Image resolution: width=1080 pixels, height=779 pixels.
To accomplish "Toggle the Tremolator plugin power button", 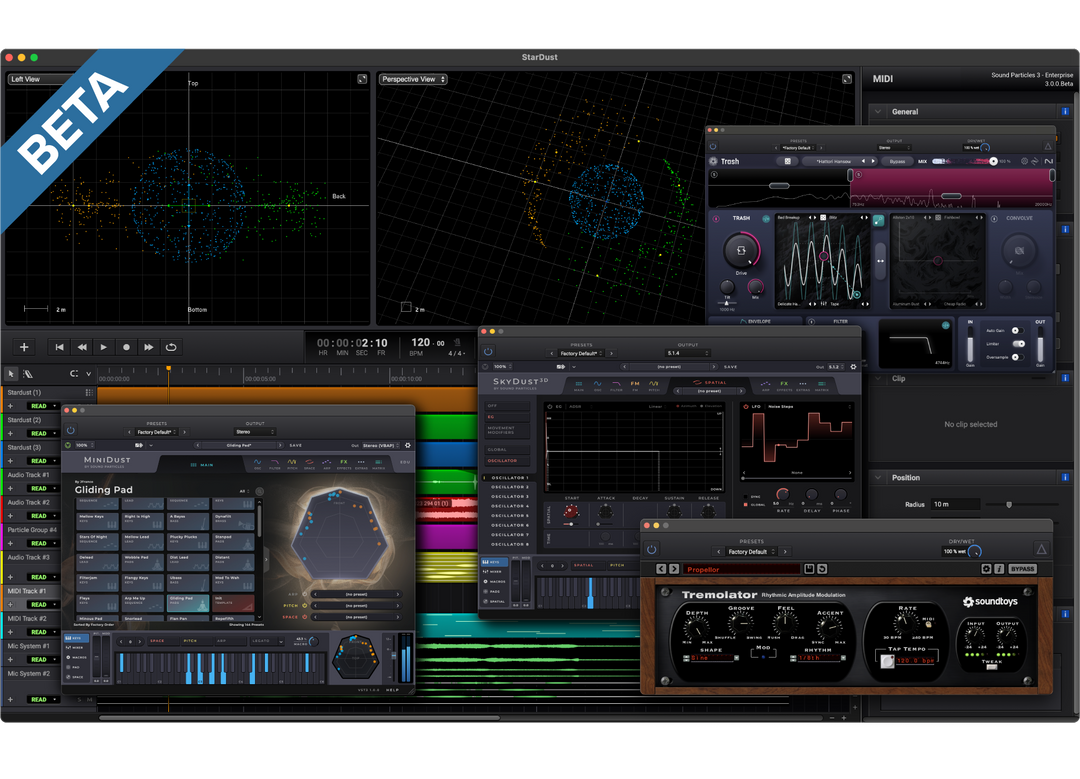I will [652, 550].
